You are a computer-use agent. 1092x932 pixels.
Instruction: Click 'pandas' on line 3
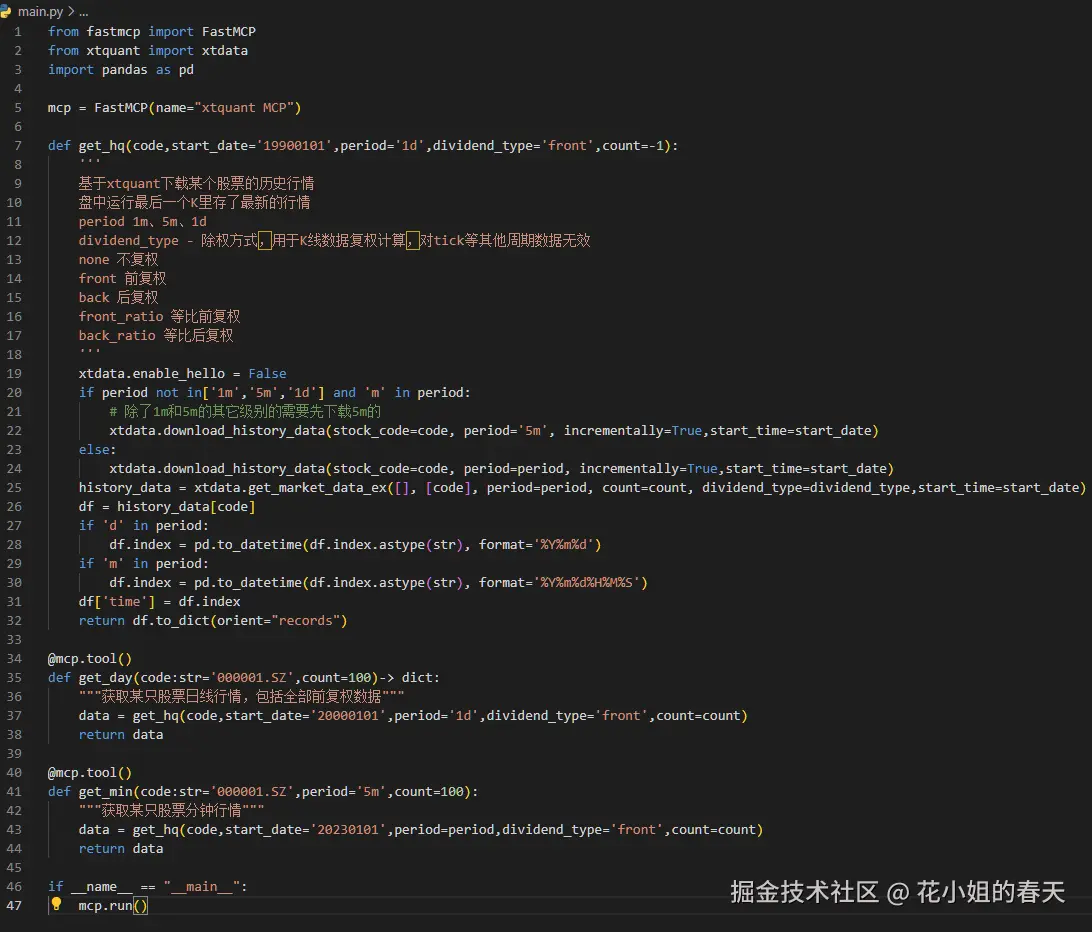coord(125,70)
